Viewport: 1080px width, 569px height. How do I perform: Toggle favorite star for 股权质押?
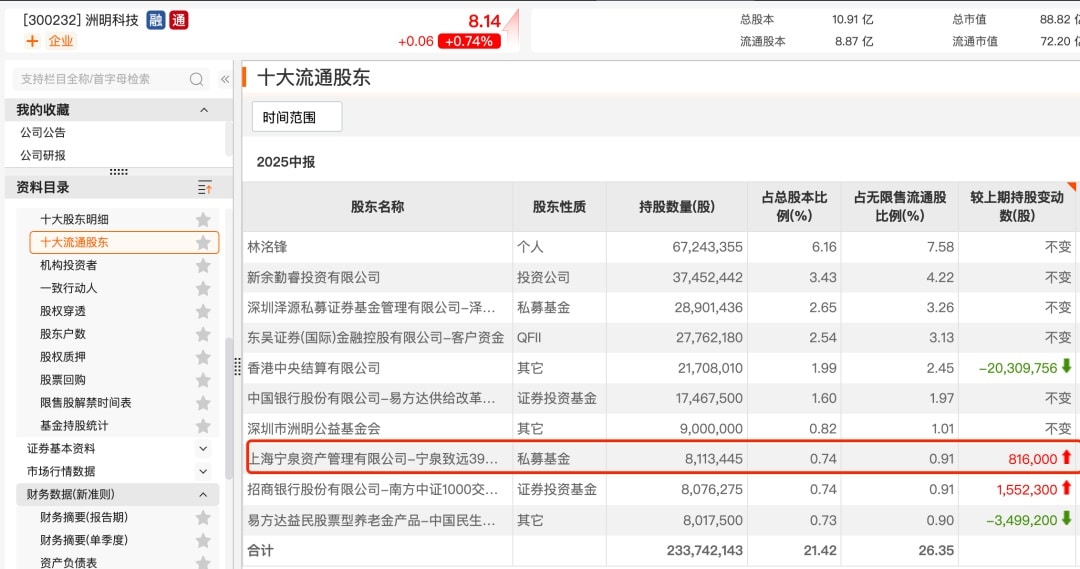[203, 357]
